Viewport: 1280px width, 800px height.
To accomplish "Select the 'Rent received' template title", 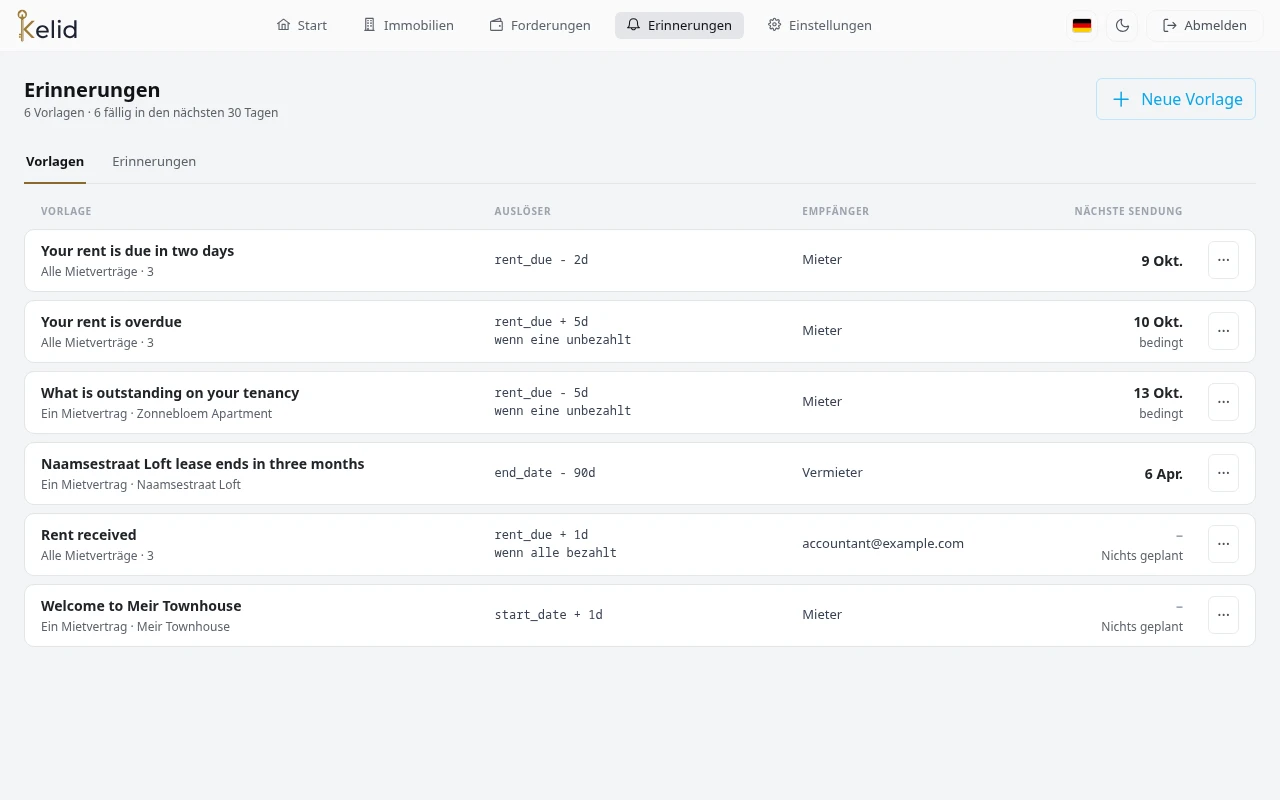I will (89, 535).
